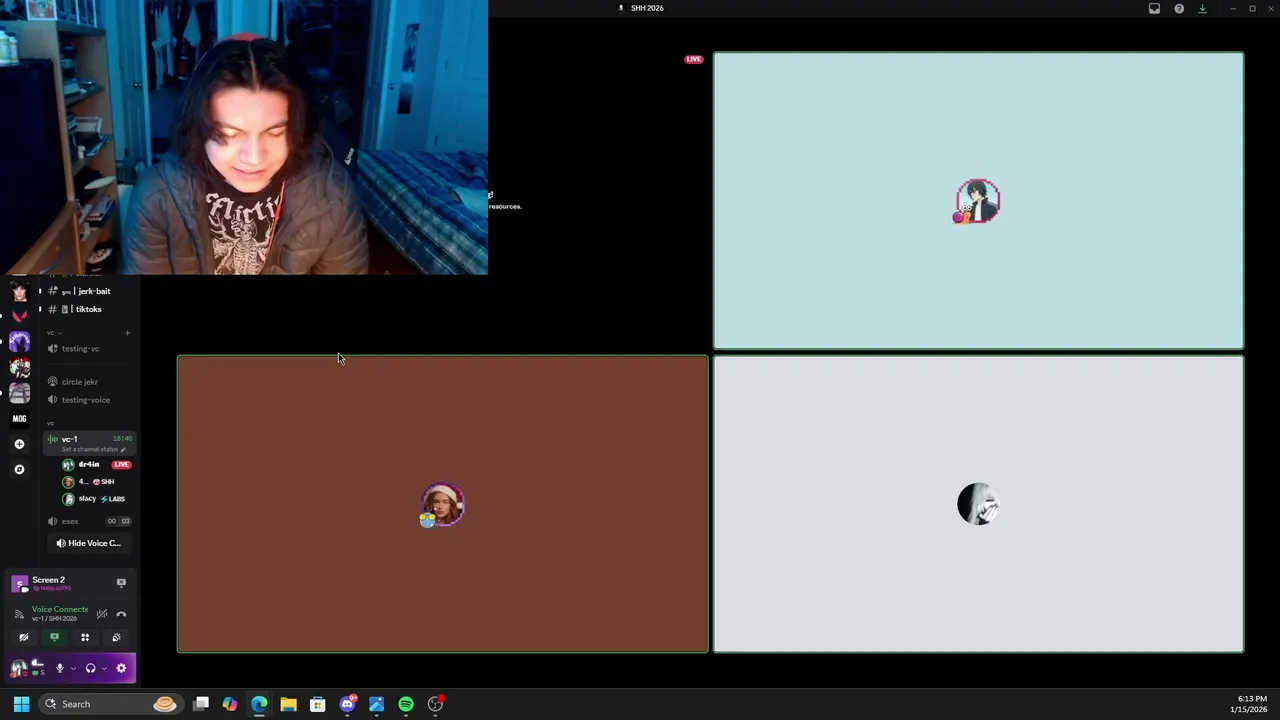Edit the vc-1 channel status pencil
The width and height of the screenshot is (1280, 720).
pos(123,450)
